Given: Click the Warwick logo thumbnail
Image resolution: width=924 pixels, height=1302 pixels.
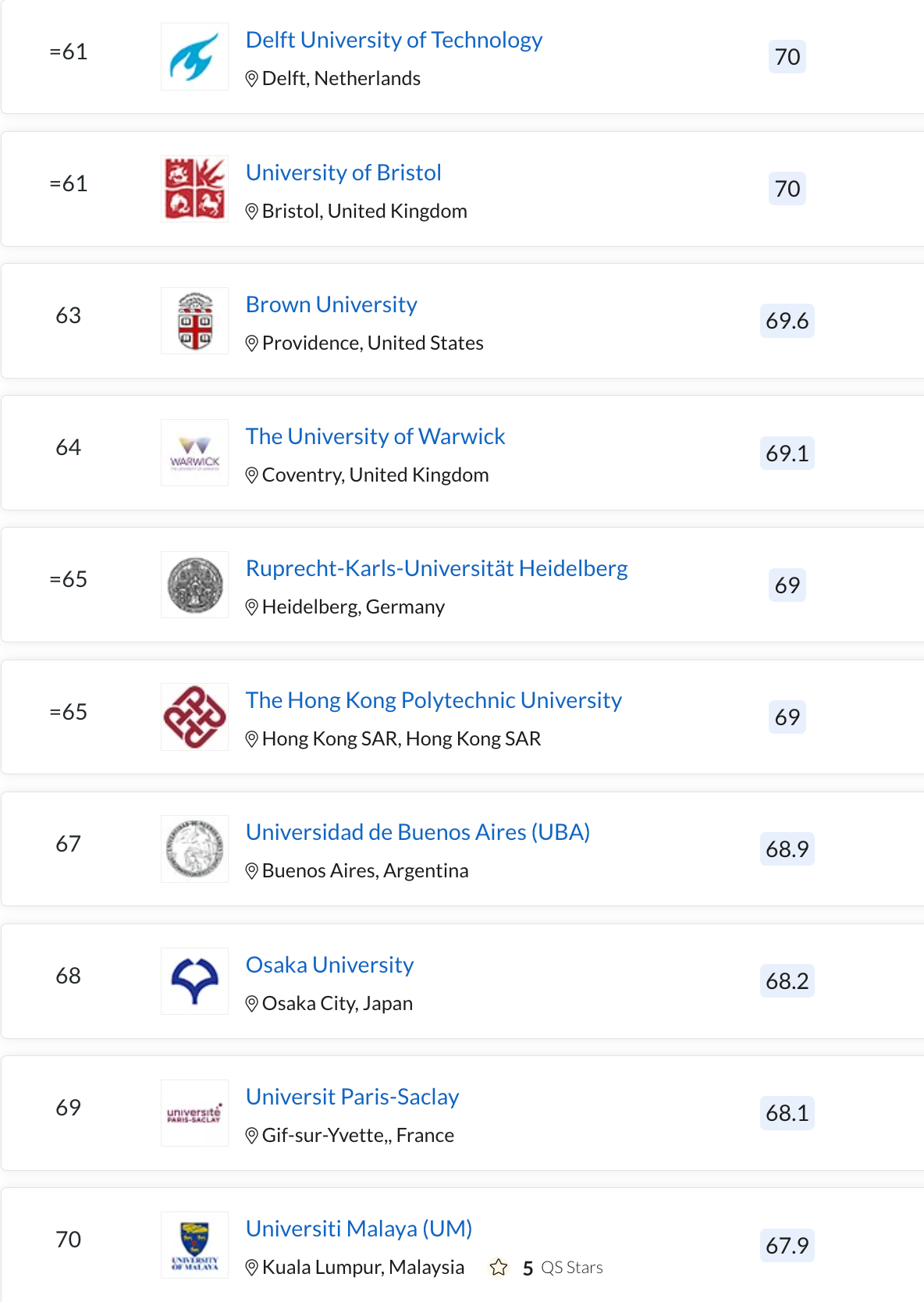Looking at the screenshot, I should (x=194, y=453).
